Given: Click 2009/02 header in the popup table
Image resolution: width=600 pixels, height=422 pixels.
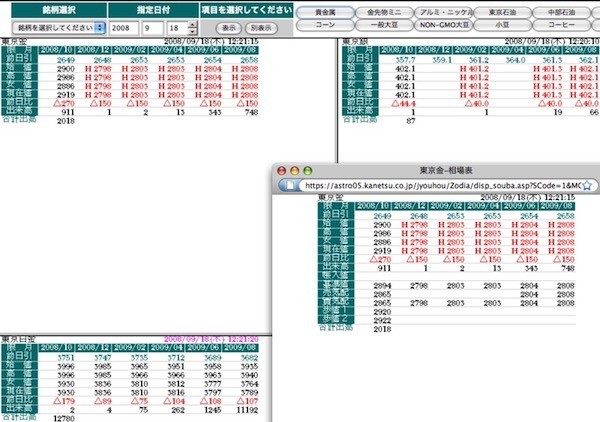Looking at the screenshot, I should pyautogui.click(x=447, y=206).
